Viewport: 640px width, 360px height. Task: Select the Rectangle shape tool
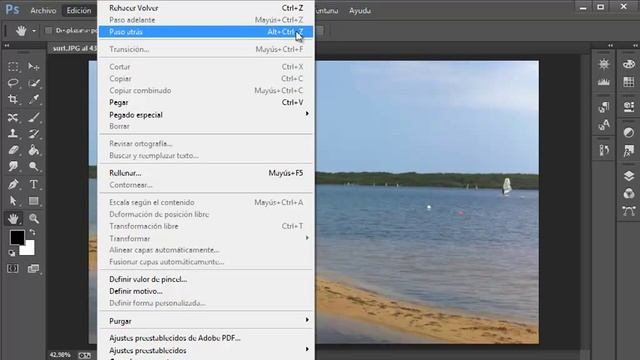[34, 200]
